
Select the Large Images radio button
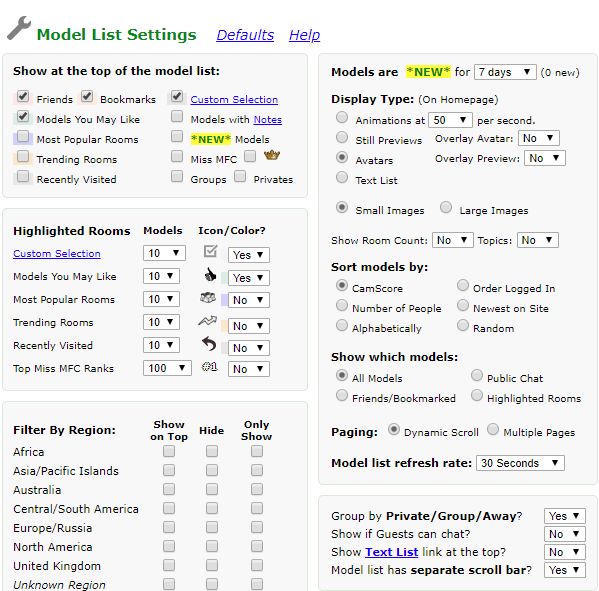point(446,207)
